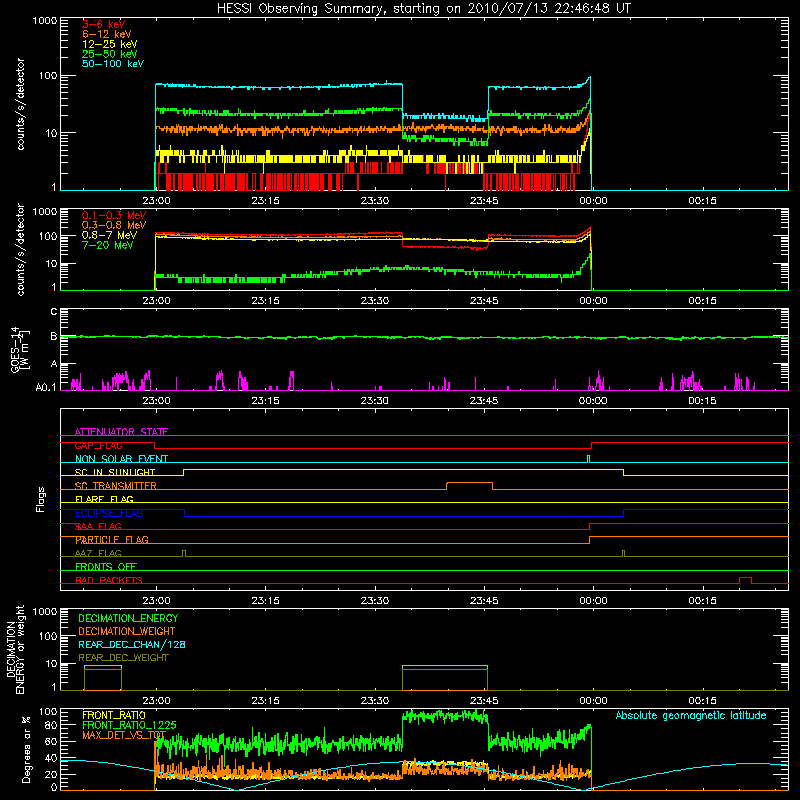Select the ATTENUATOR_STATE flag label
Screen dimensions: 800x800
[121, 432]
